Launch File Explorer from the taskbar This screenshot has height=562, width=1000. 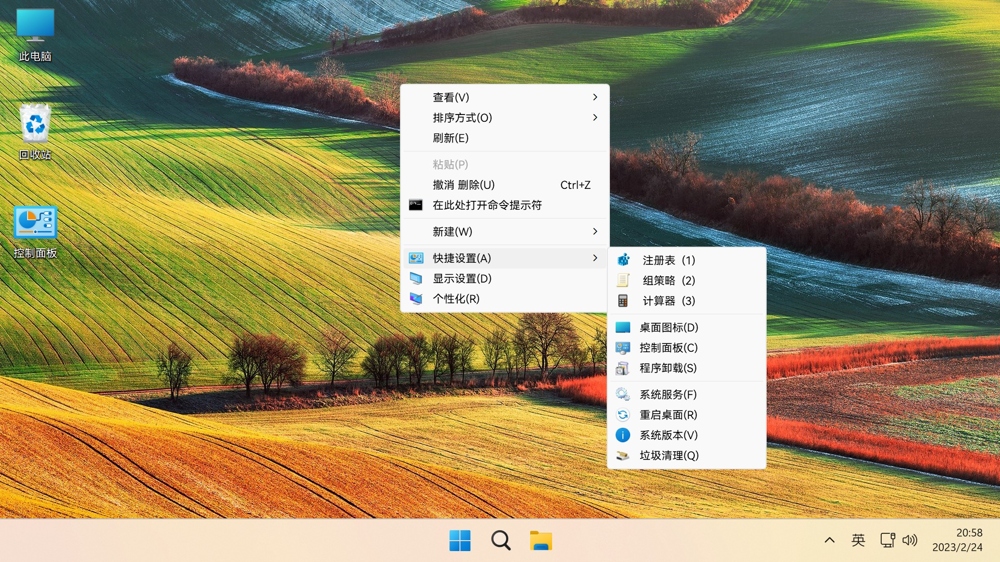pyautogui.click(x=541, y=541)
